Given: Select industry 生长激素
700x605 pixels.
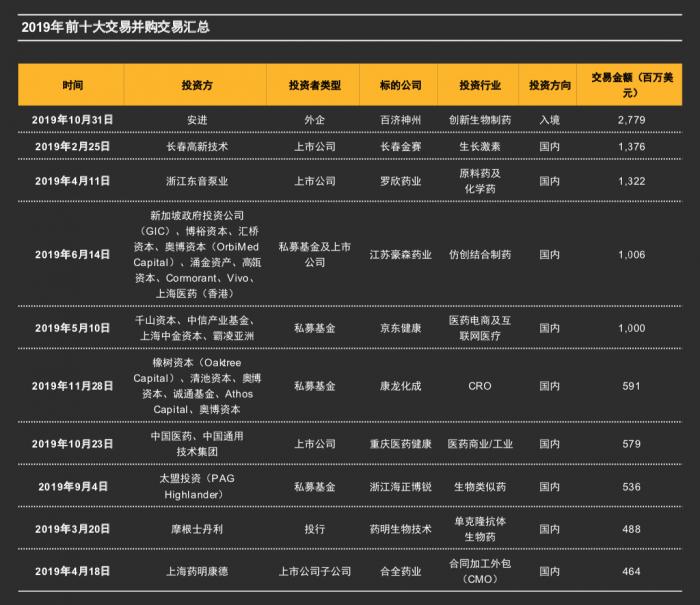Looking at the screenshot, I should 480,146.
